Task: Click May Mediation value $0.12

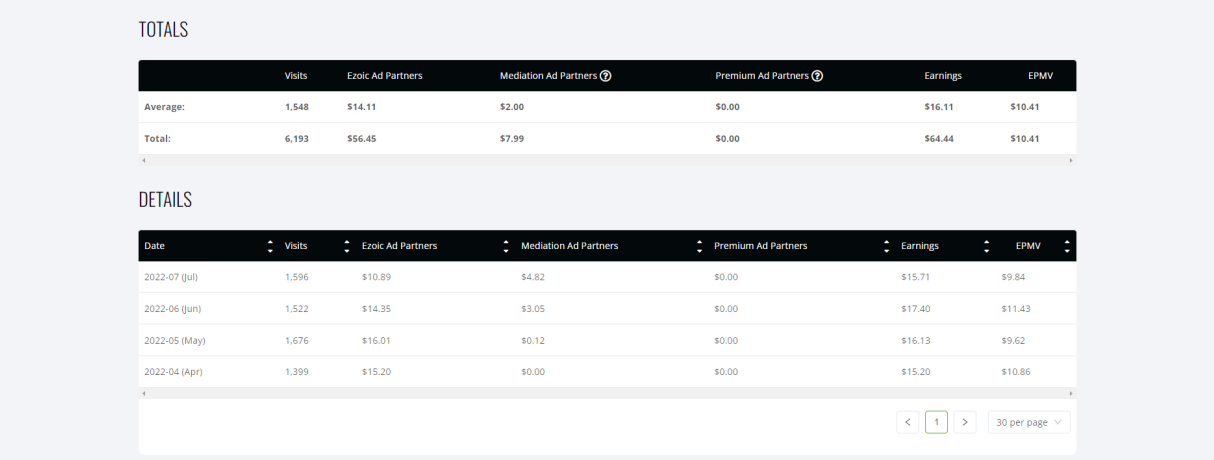Action: coord(533,340)
